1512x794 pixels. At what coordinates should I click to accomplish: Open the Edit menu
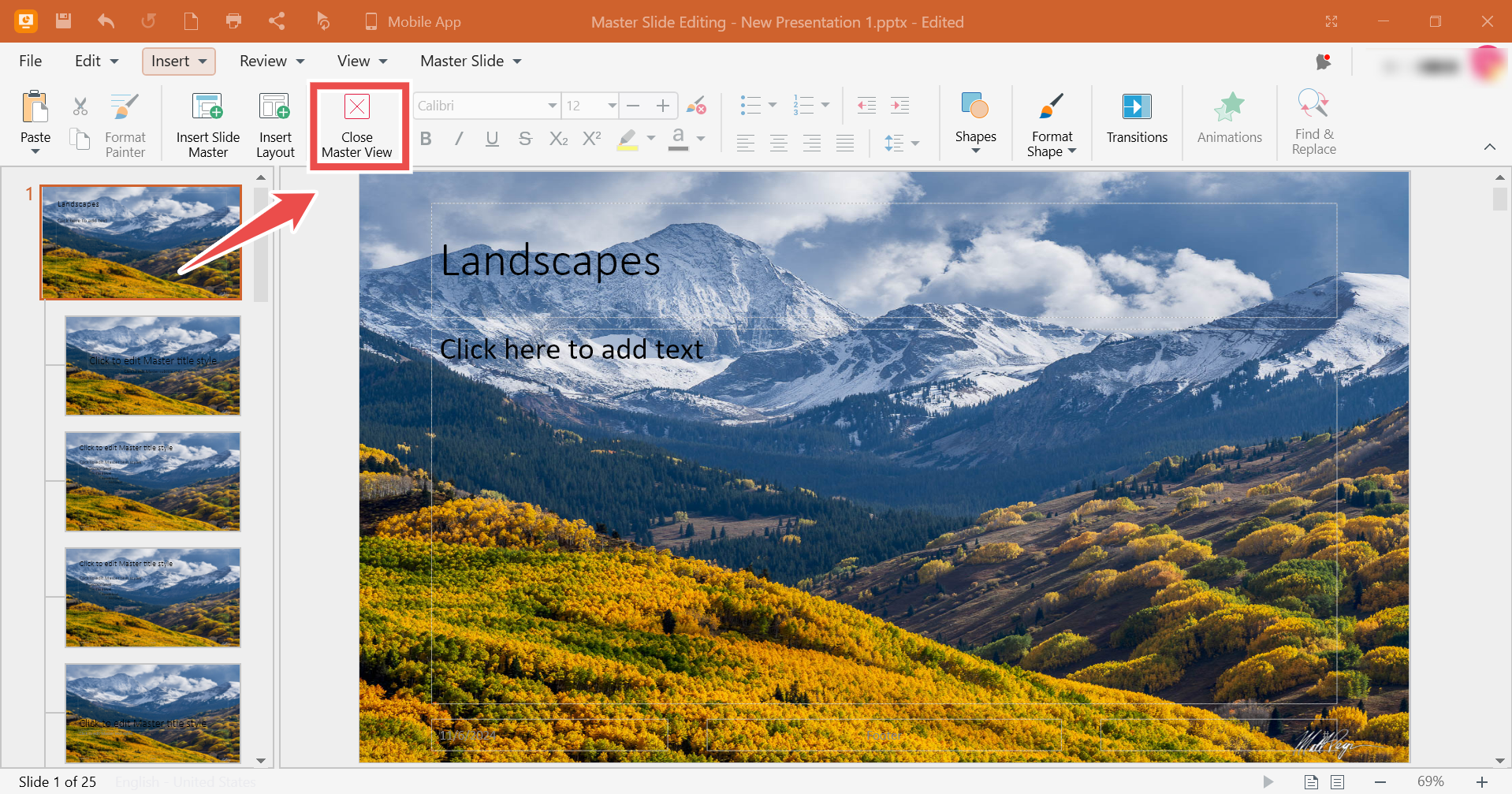(96, 61)
